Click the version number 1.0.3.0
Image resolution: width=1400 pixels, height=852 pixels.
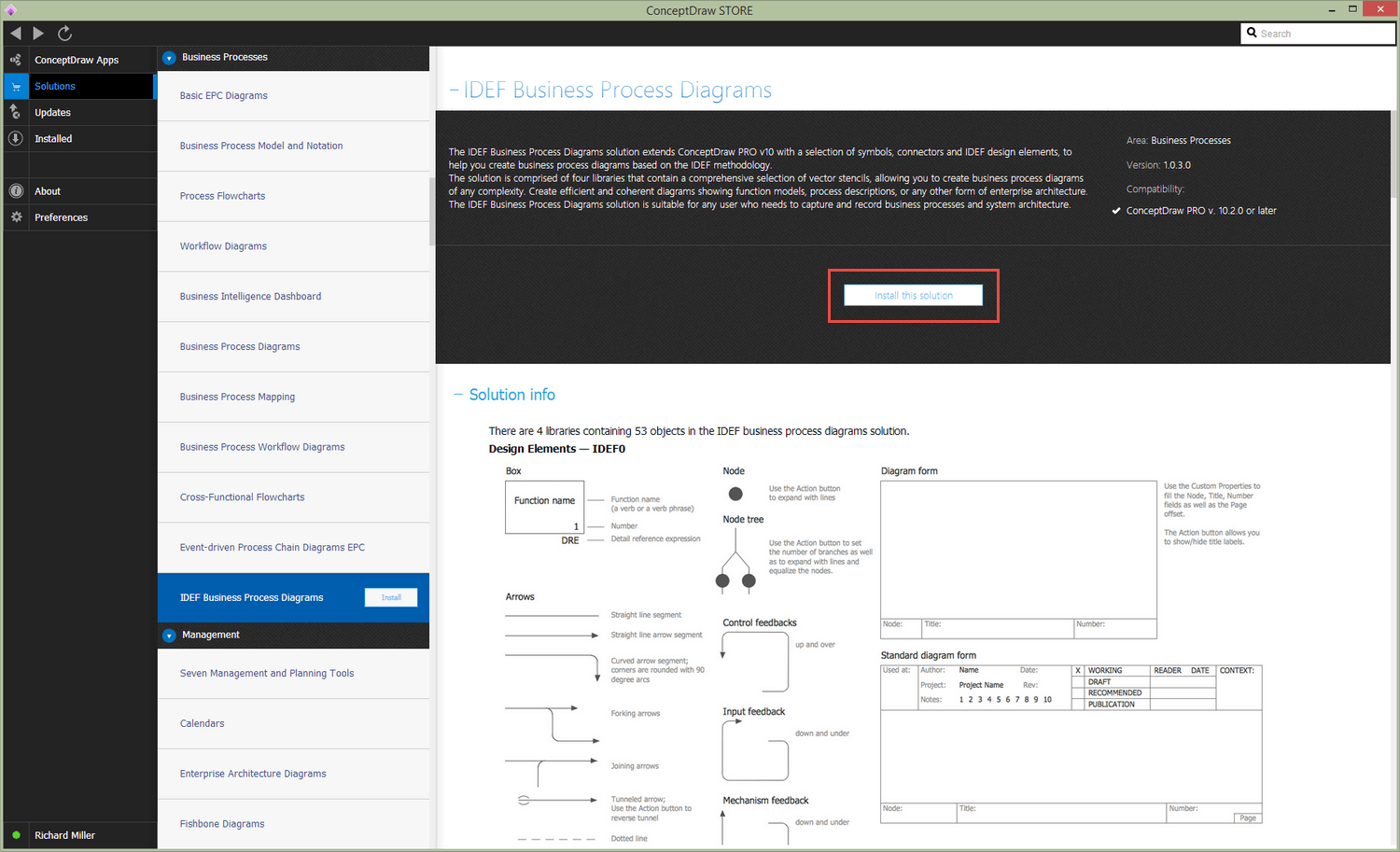pyautogui.click(x=1177, y=165)
